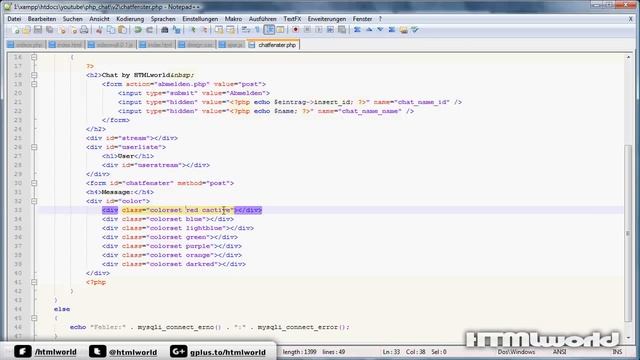Click the Save All toolbar icon

click(49, 30)
